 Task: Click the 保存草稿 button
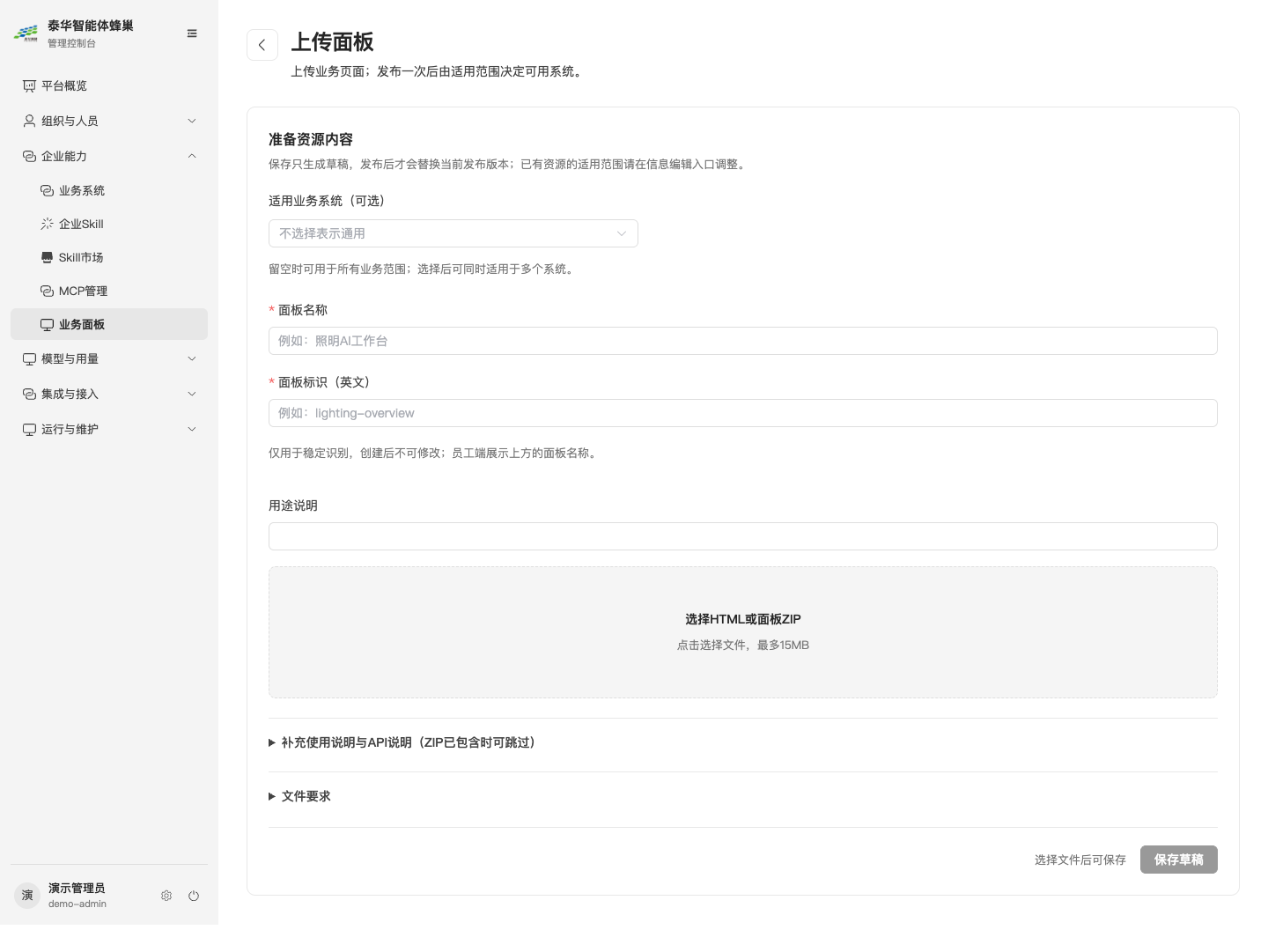(1179, 860)
